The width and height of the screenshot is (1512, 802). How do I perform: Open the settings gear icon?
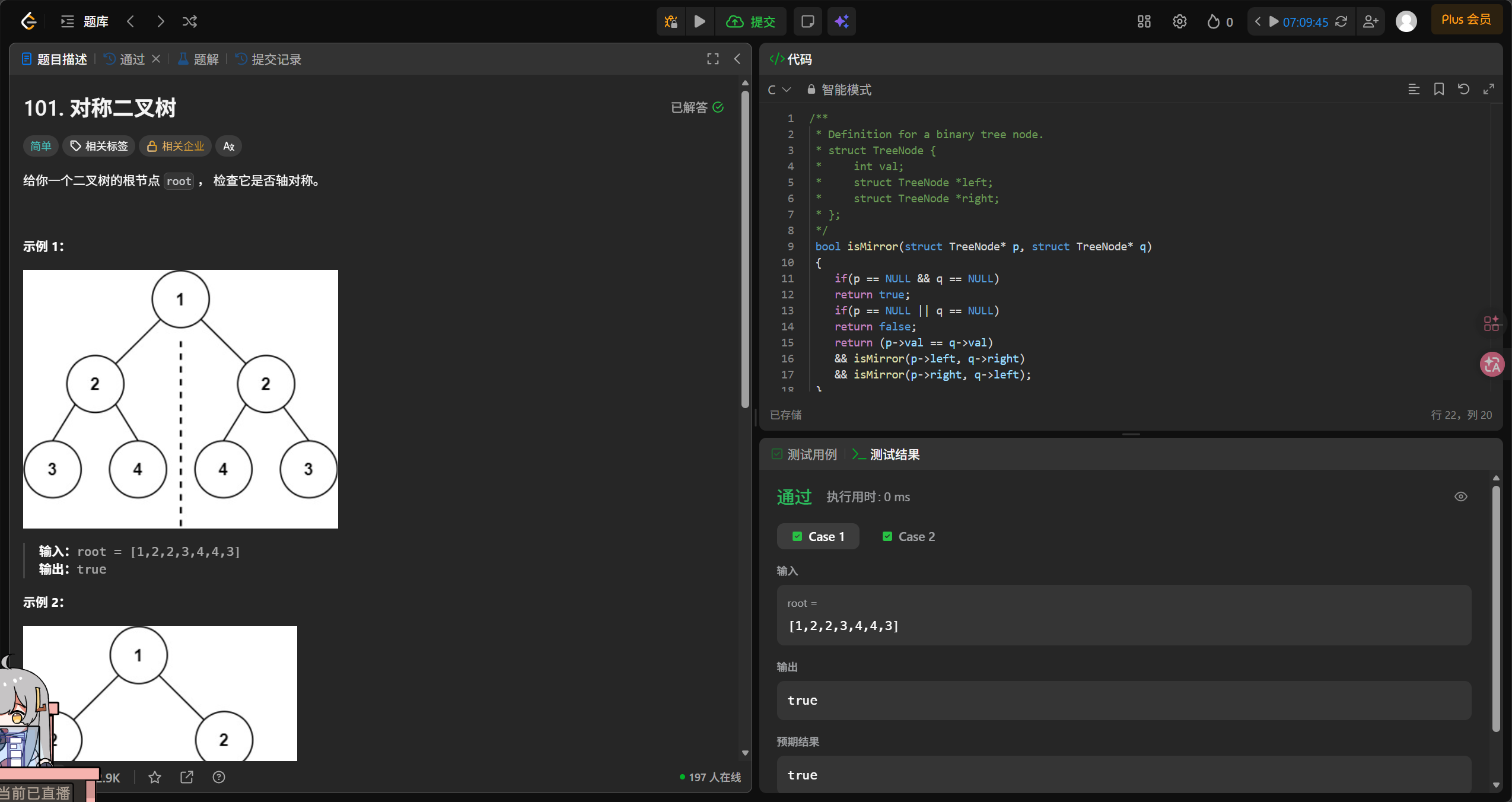coord(1179,22)
